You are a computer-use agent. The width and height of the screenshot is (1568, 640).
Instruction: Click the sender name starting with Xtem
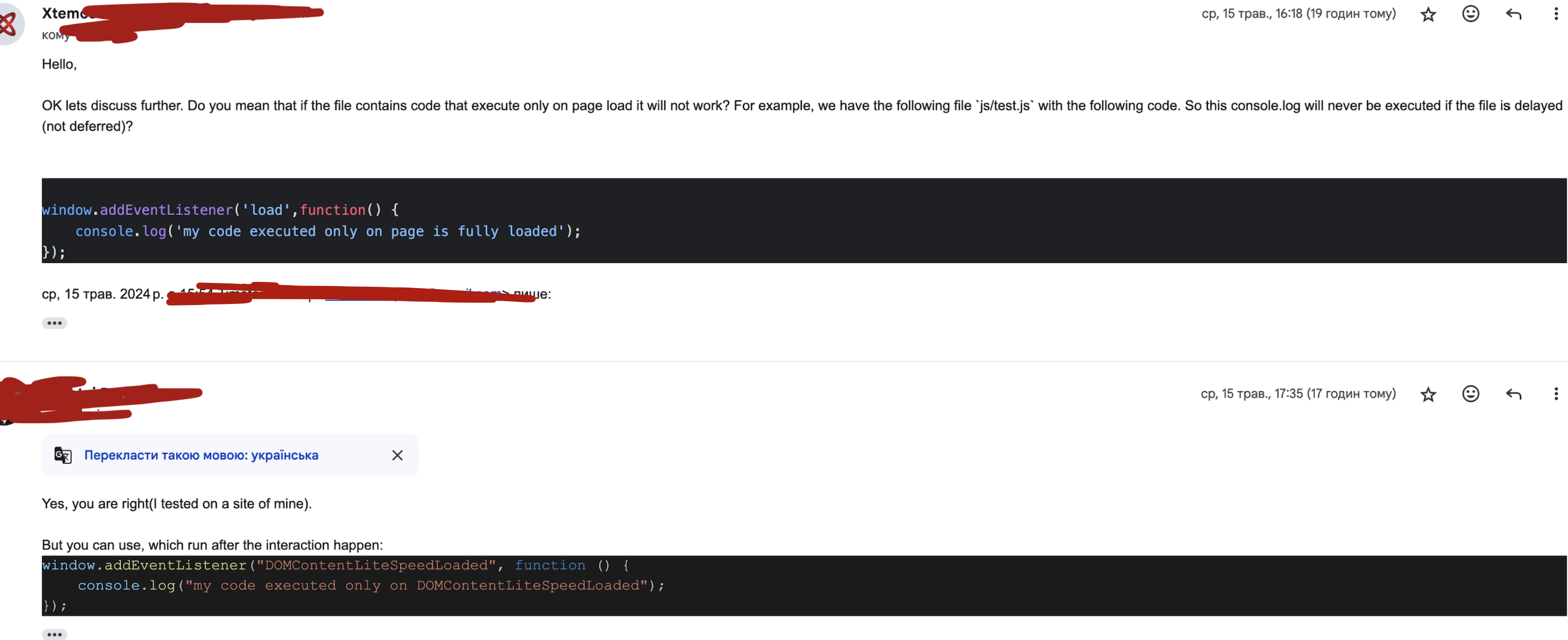click(x=61, y=14)
